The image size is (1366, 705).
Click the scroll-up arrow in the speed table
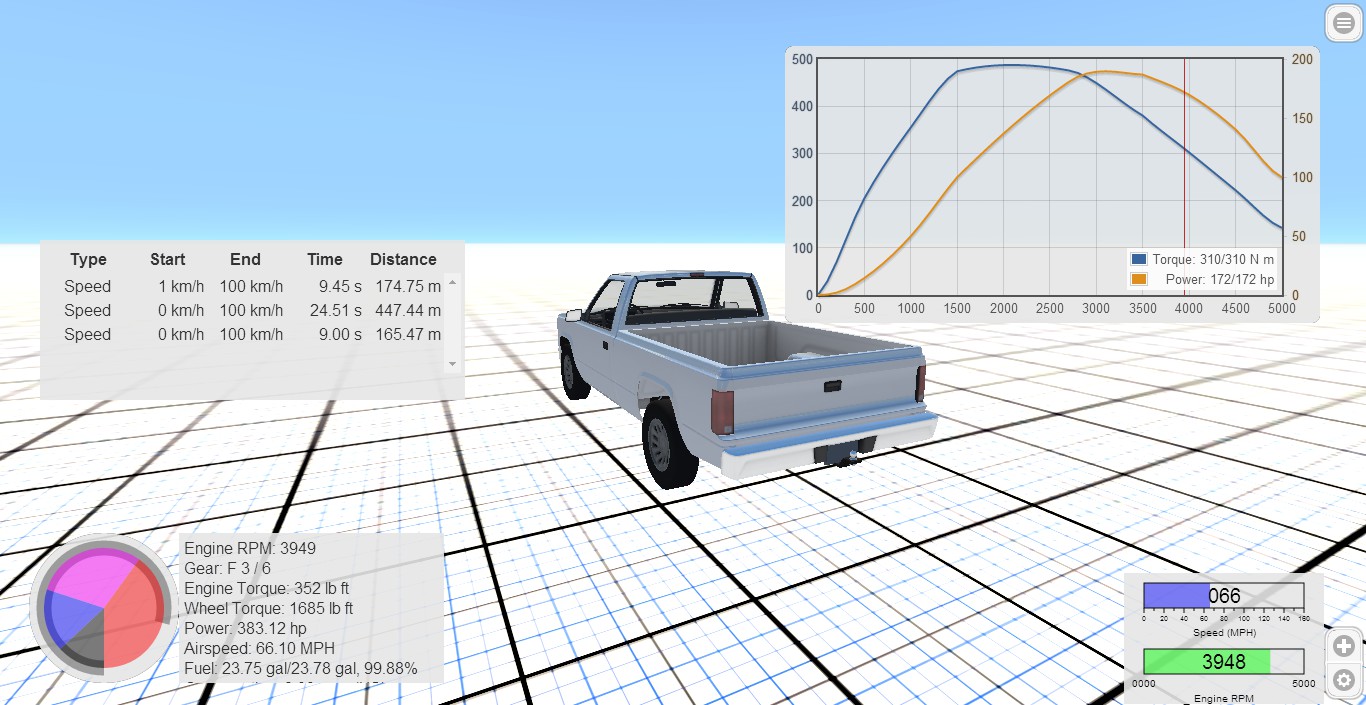pyautogui.click(x=452, y=283)
